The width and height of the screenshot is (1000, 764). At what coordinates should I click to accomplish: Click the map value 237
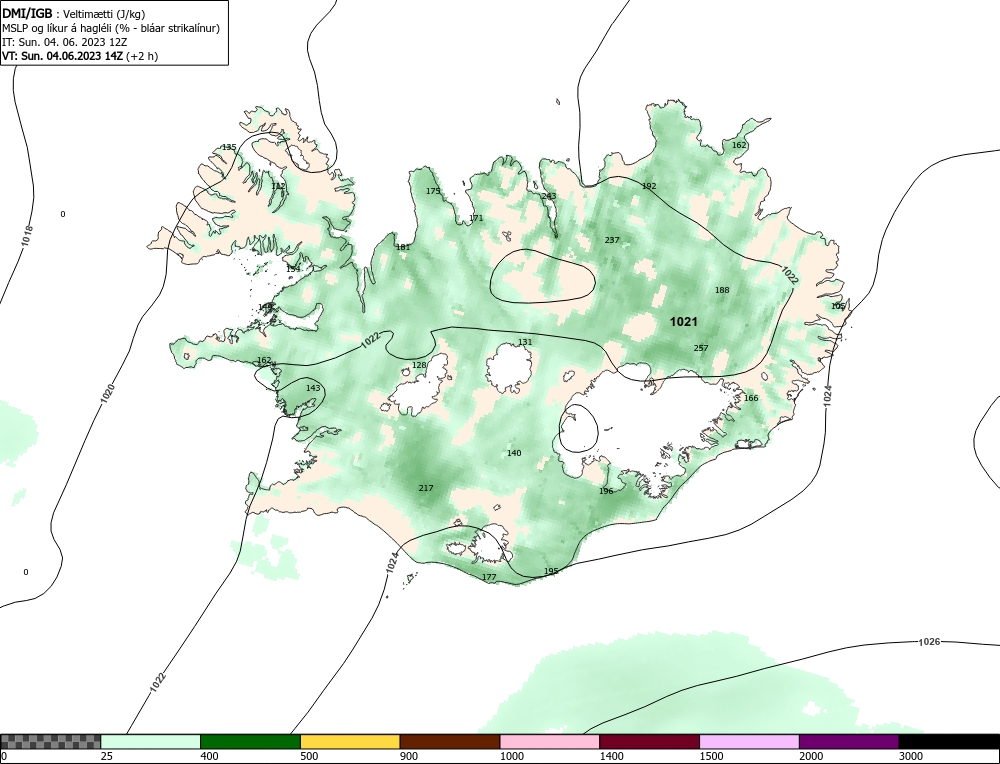[x=612, y=240]
